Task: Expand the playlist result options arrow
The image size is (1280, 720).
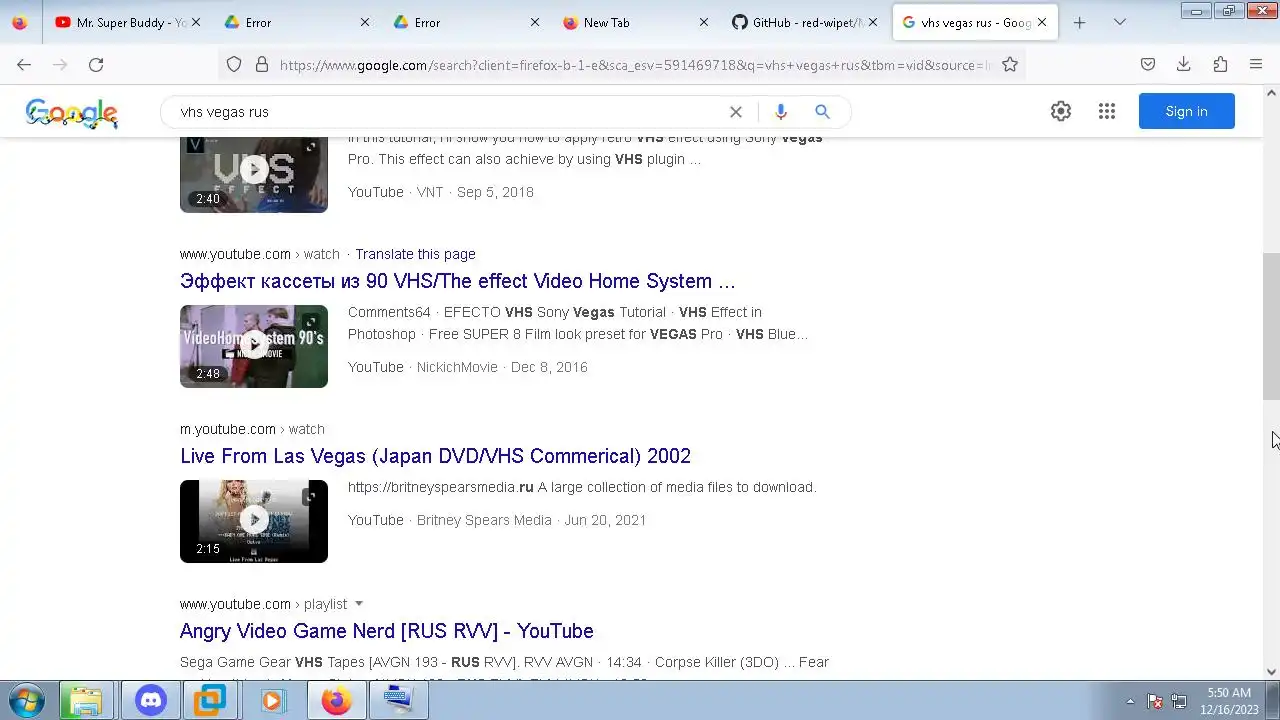Action: coord(359,604)
